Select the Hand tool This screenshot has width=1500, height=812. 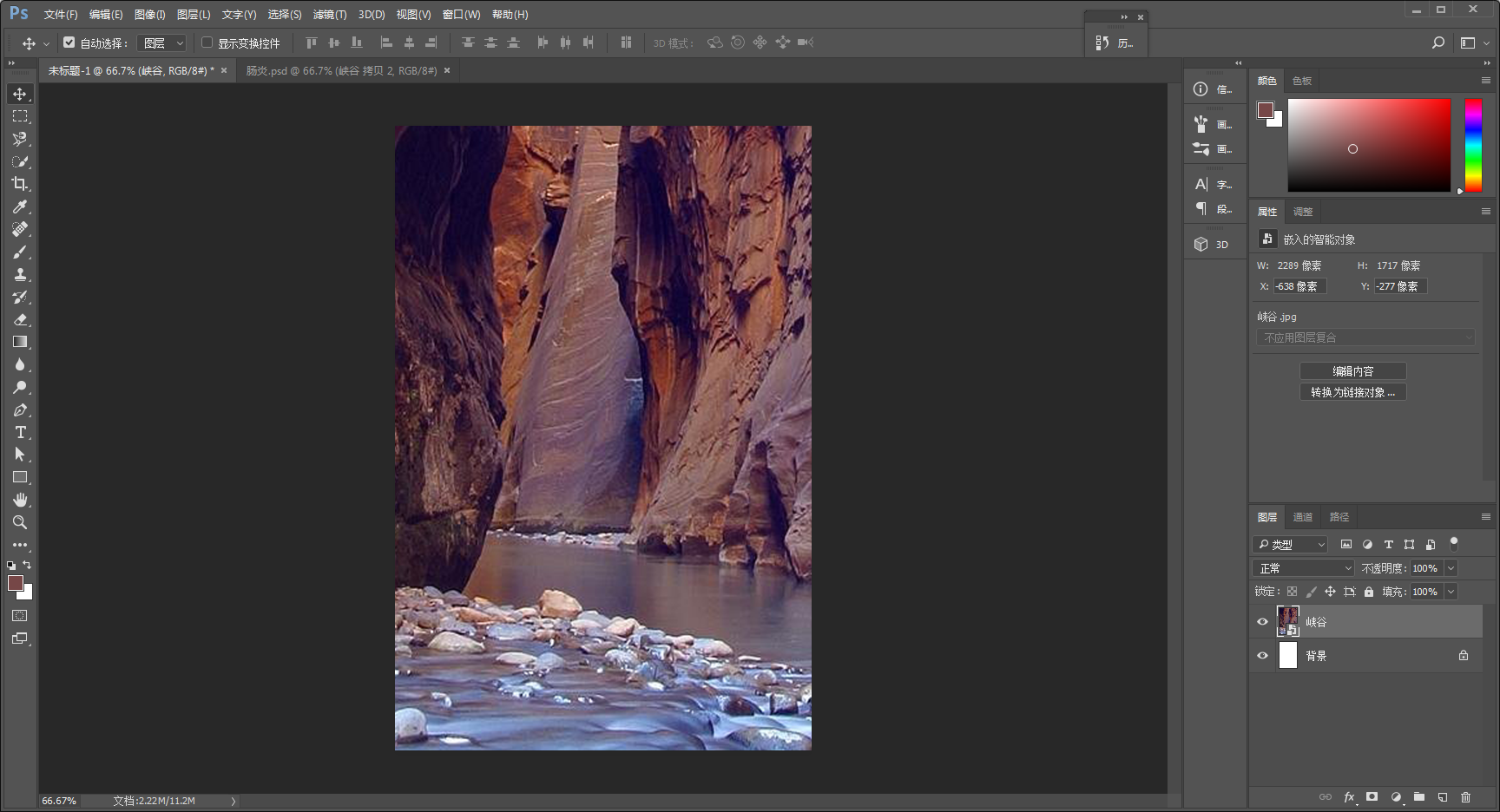coord(20,500)
